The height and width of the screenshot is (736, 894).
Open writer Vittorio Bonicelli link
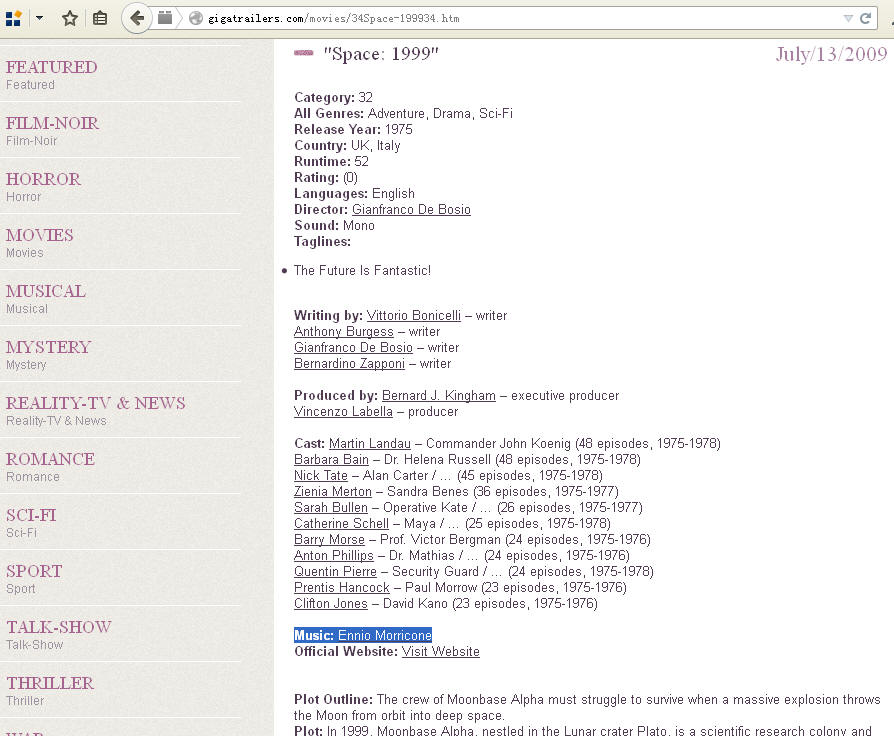(413, 315)
